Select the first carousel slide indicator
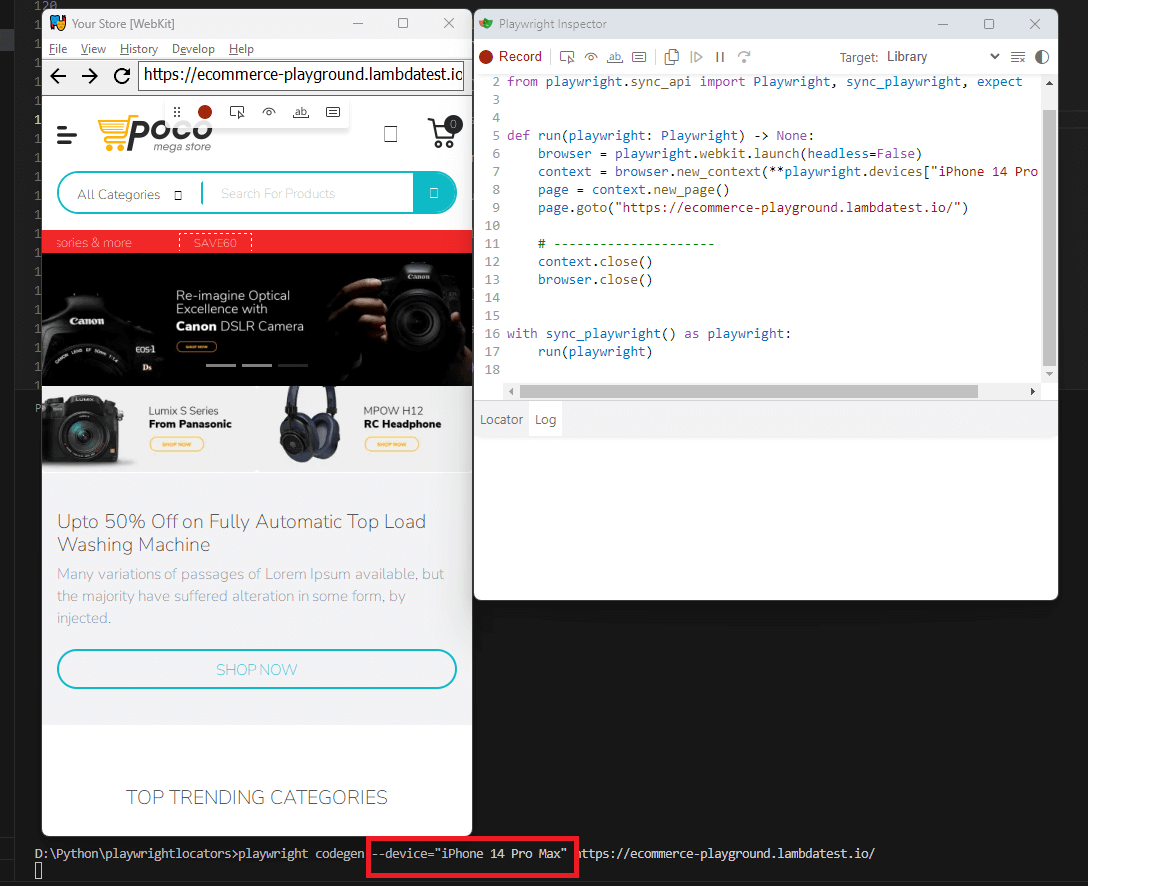The height and width of the screenshot is (886, 1152). [x=220, y=365]
